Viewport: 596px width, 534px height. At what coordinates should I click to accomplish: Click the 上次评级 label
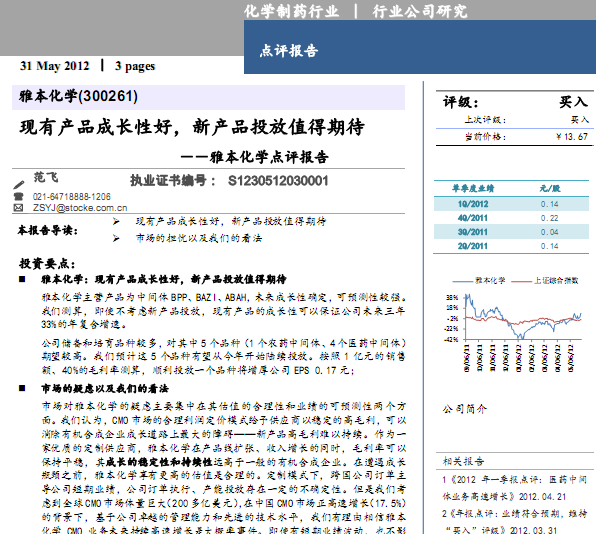pos(485,120)
